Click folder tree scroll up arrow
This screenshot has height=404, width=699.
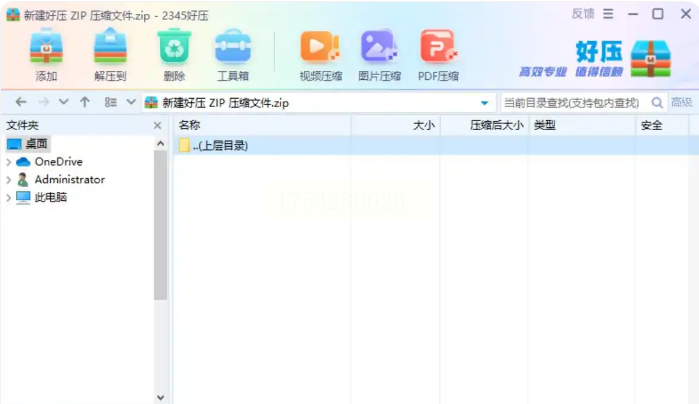click(160, 144)
